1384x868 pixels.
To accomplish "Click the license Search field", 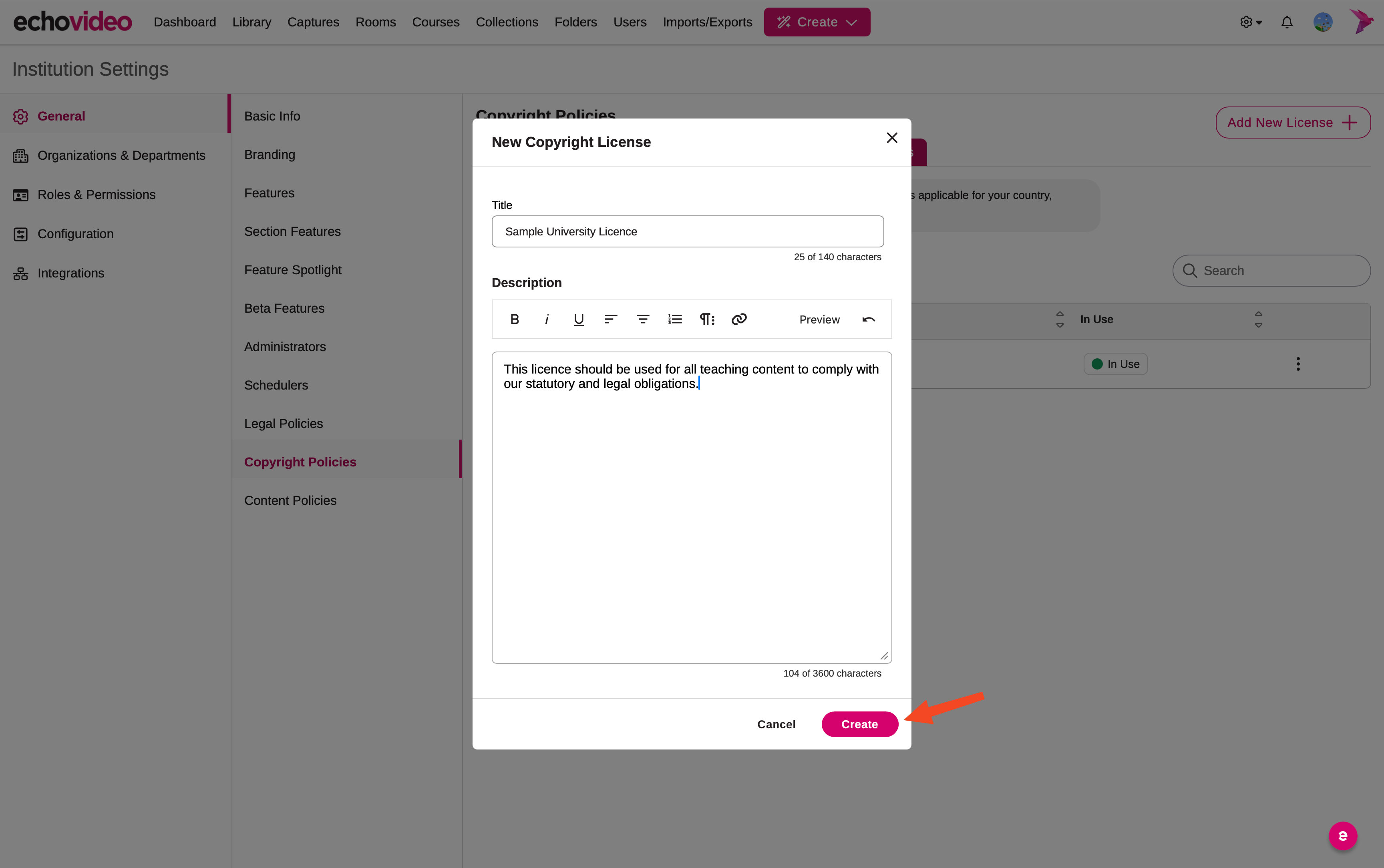I will [1271, 270].
